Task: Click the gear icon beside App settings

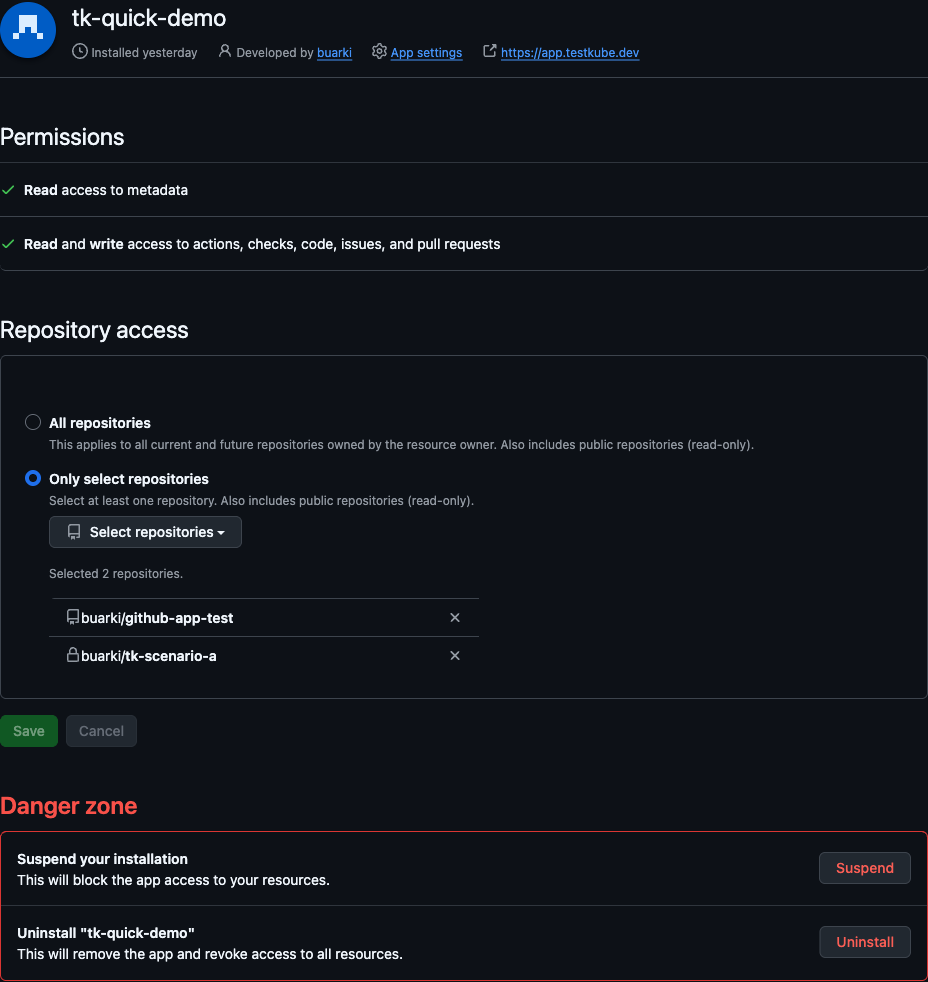Action: coord(379,51)
